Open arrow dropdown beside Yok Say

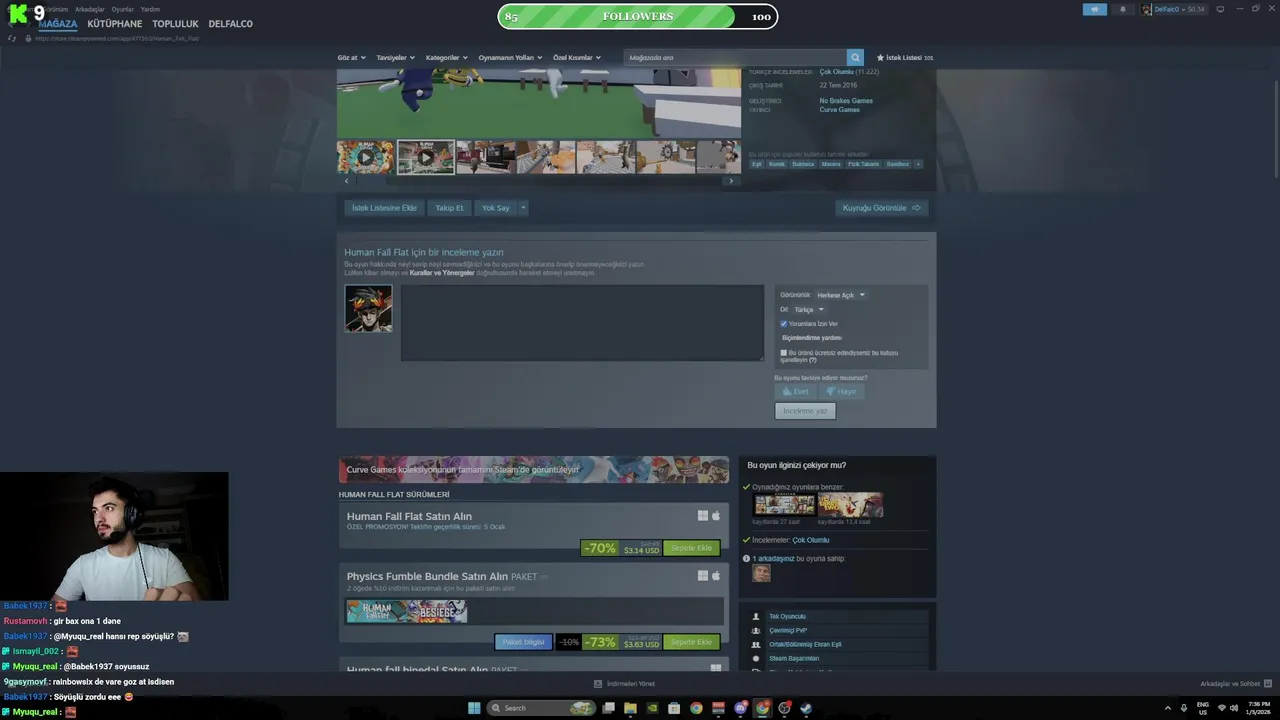point(523,208)
